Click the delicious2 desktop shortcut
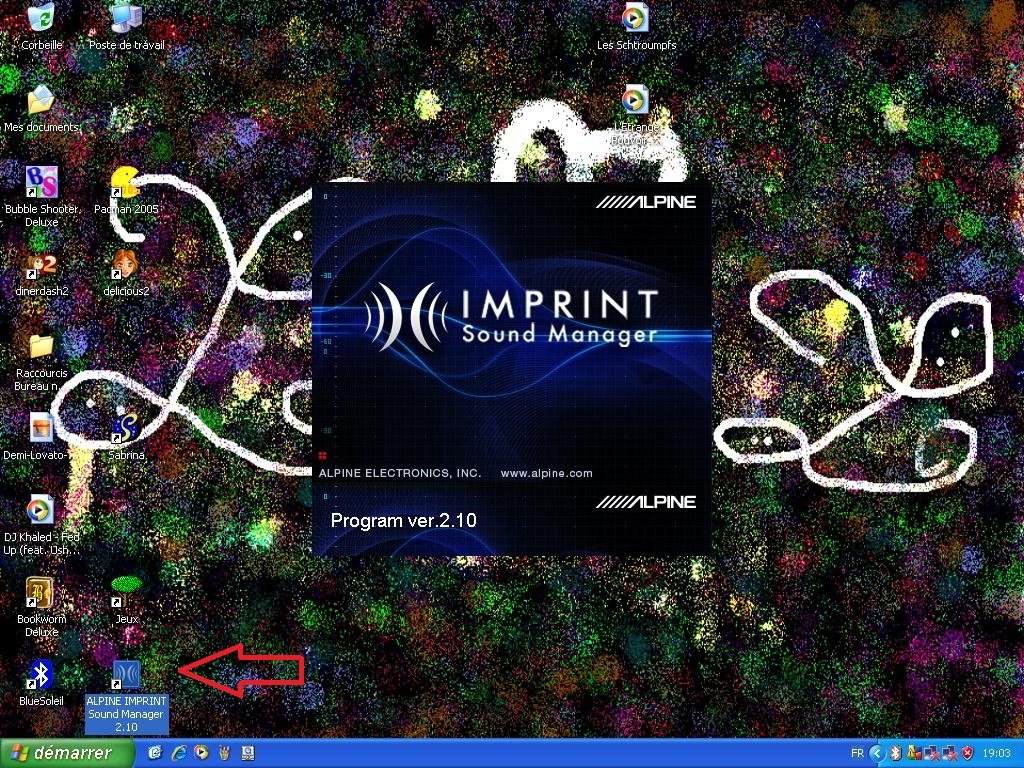 tap(126, 265)
